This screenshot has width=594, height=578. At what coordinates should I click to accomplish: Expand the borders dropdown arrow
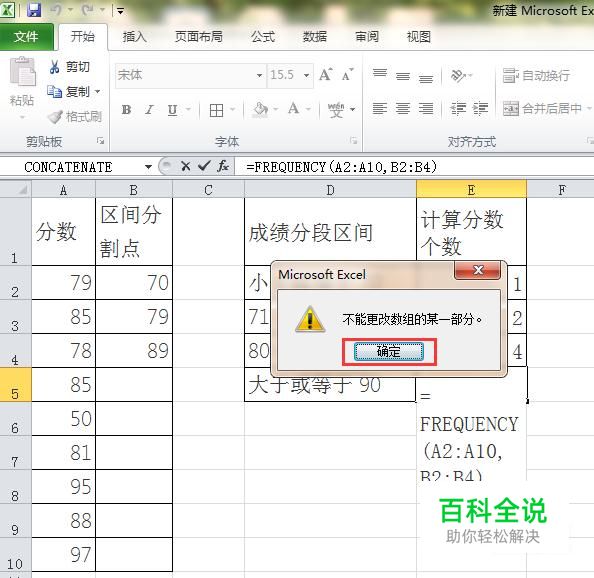233,110
